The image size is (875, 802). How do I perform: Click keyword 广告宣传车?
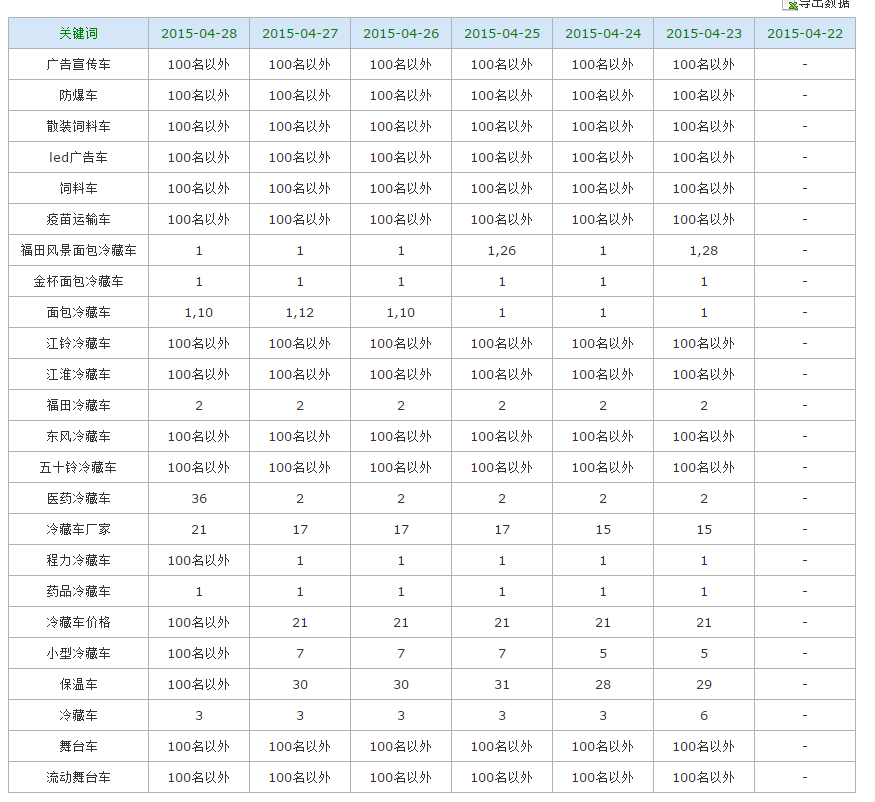(79, 65)
